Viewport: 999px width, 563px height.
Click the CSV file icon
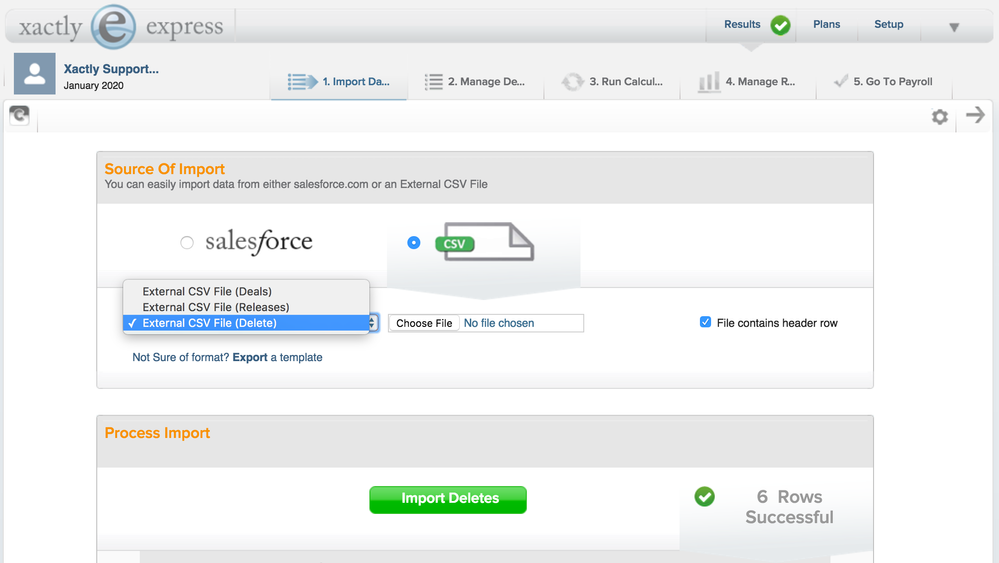pos(485,242)
